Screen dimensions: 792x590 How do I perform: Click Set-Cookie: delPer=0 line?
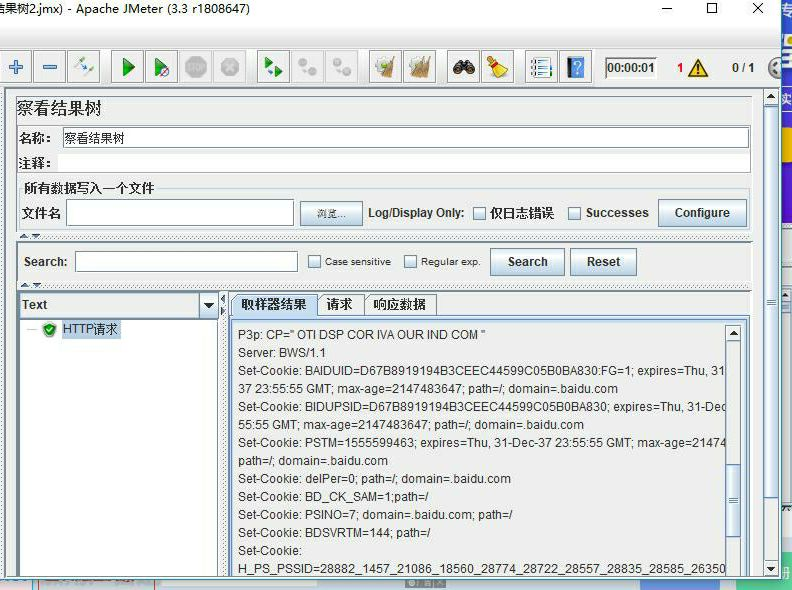click(x=374, y=478)
